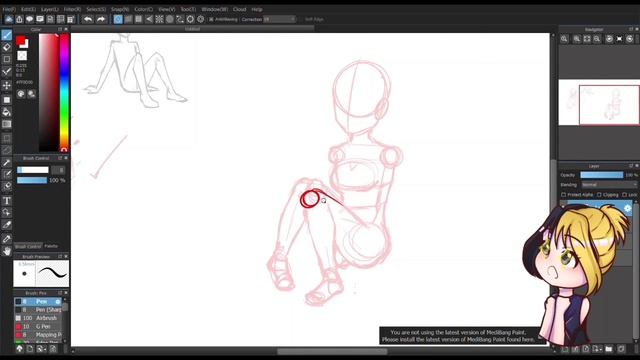Toggle the AntiAliasing checkbox
This screenshot has width=640, height=360.
click(211, 19)
